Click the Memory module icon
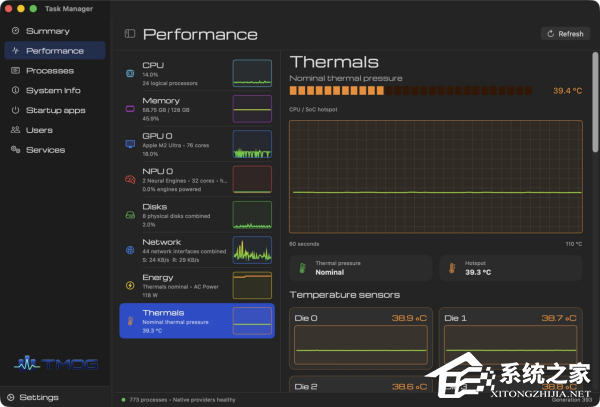Viewport: 600px width, 407px height. pos(130,109)
